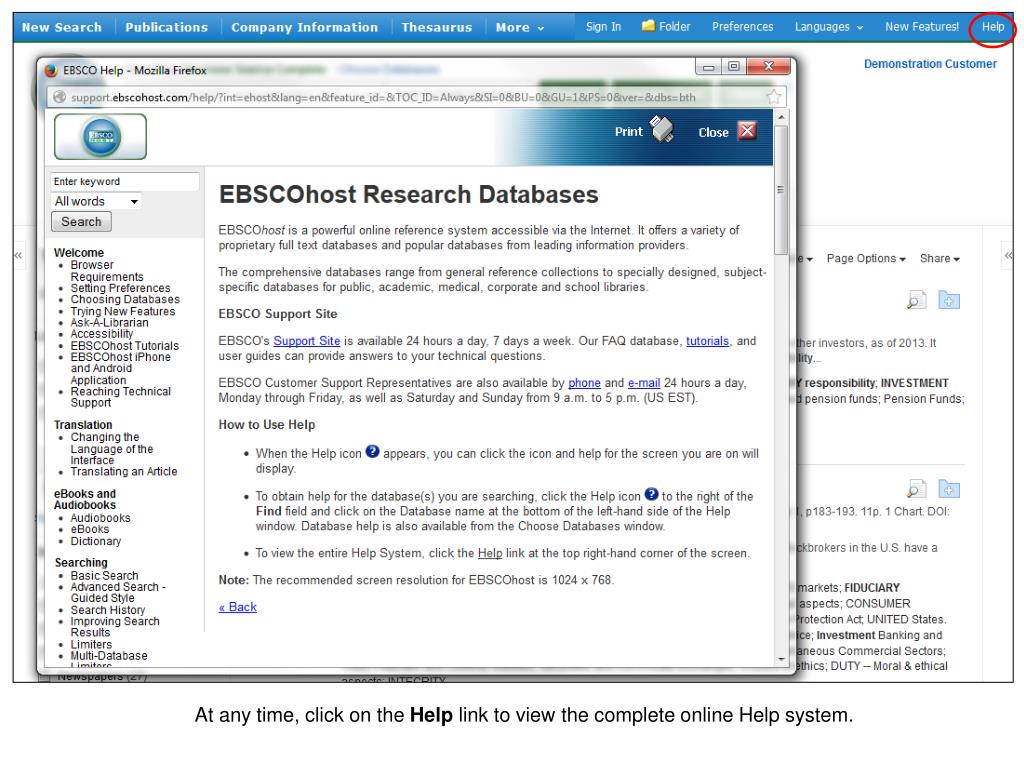Open Changing the Language of Interface topic
Screen dimensions: 1024x768
112,449
